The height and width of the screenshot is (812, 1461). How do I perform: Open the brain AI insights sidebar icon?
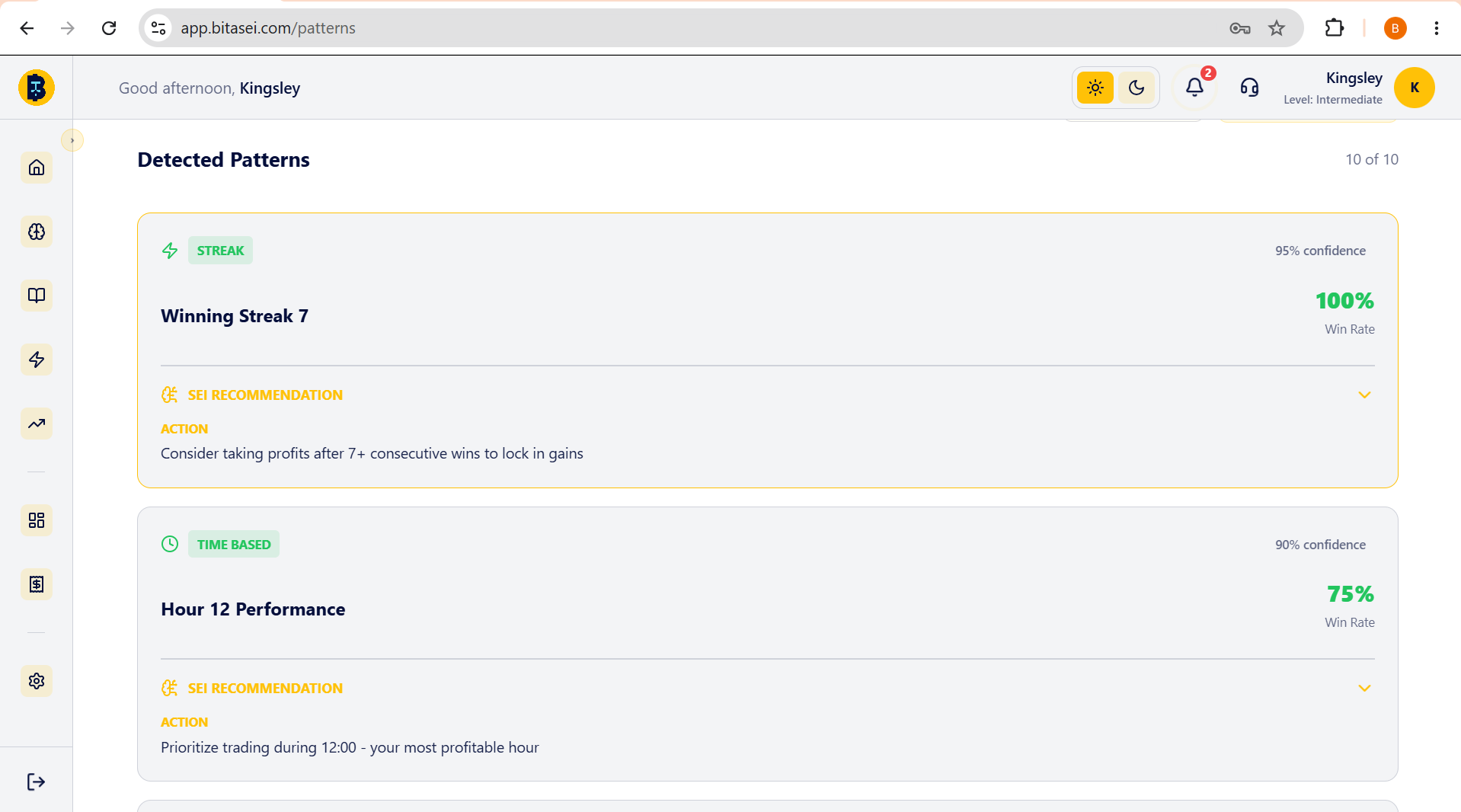tap(37, 232)
